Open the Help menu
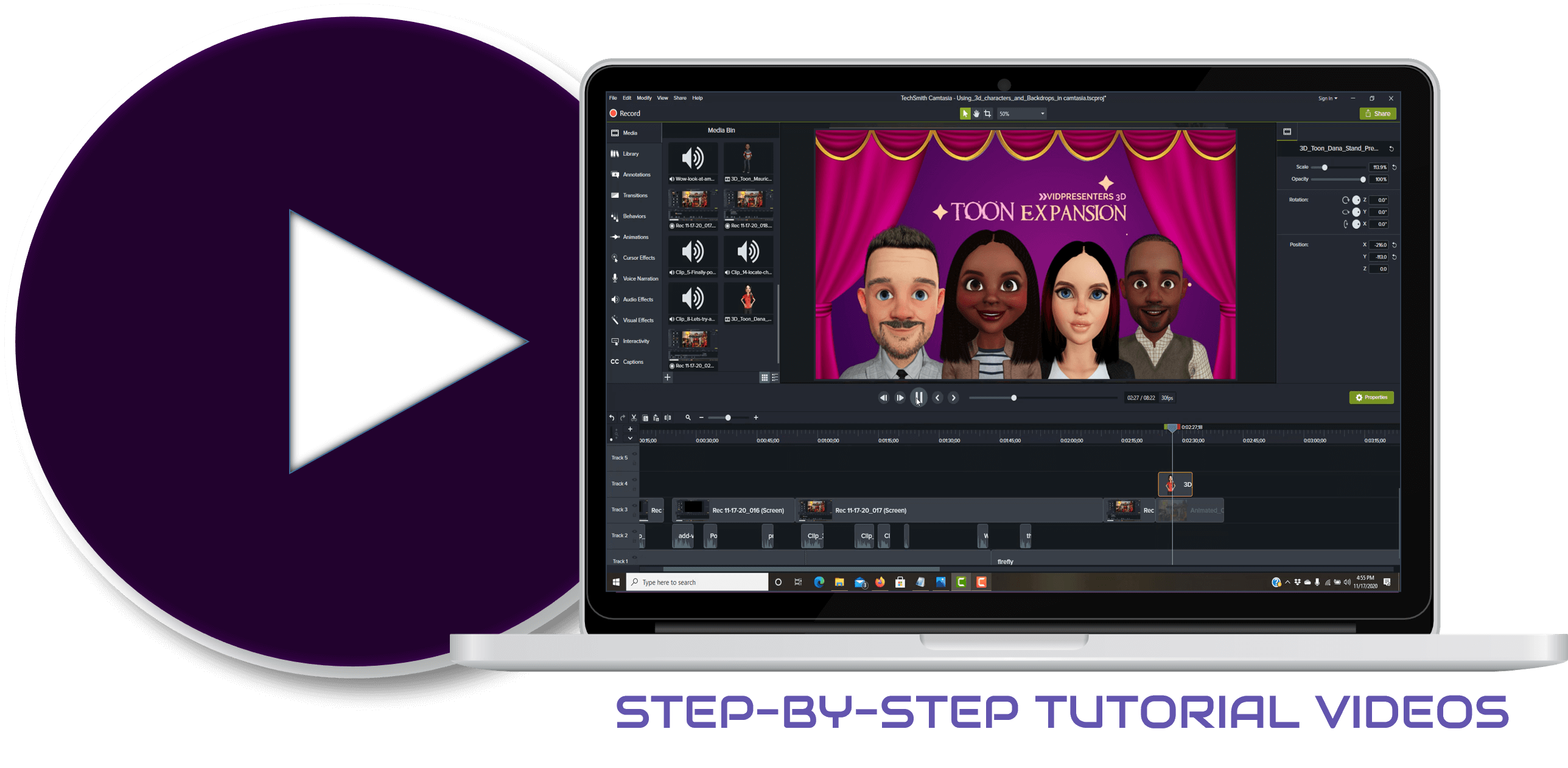This screenshot has height=768, width=1568. (698, 98)
